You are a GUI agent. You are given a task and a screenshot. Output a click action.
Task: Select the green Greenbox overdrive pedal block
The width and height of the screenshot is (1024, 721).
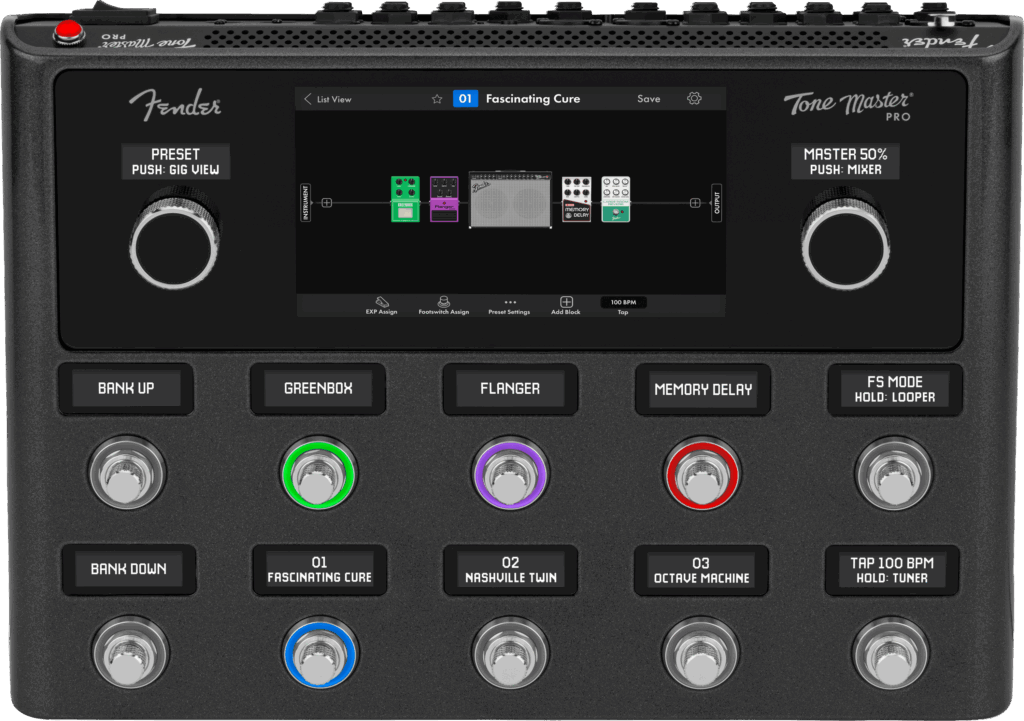(x=405, y=199)
